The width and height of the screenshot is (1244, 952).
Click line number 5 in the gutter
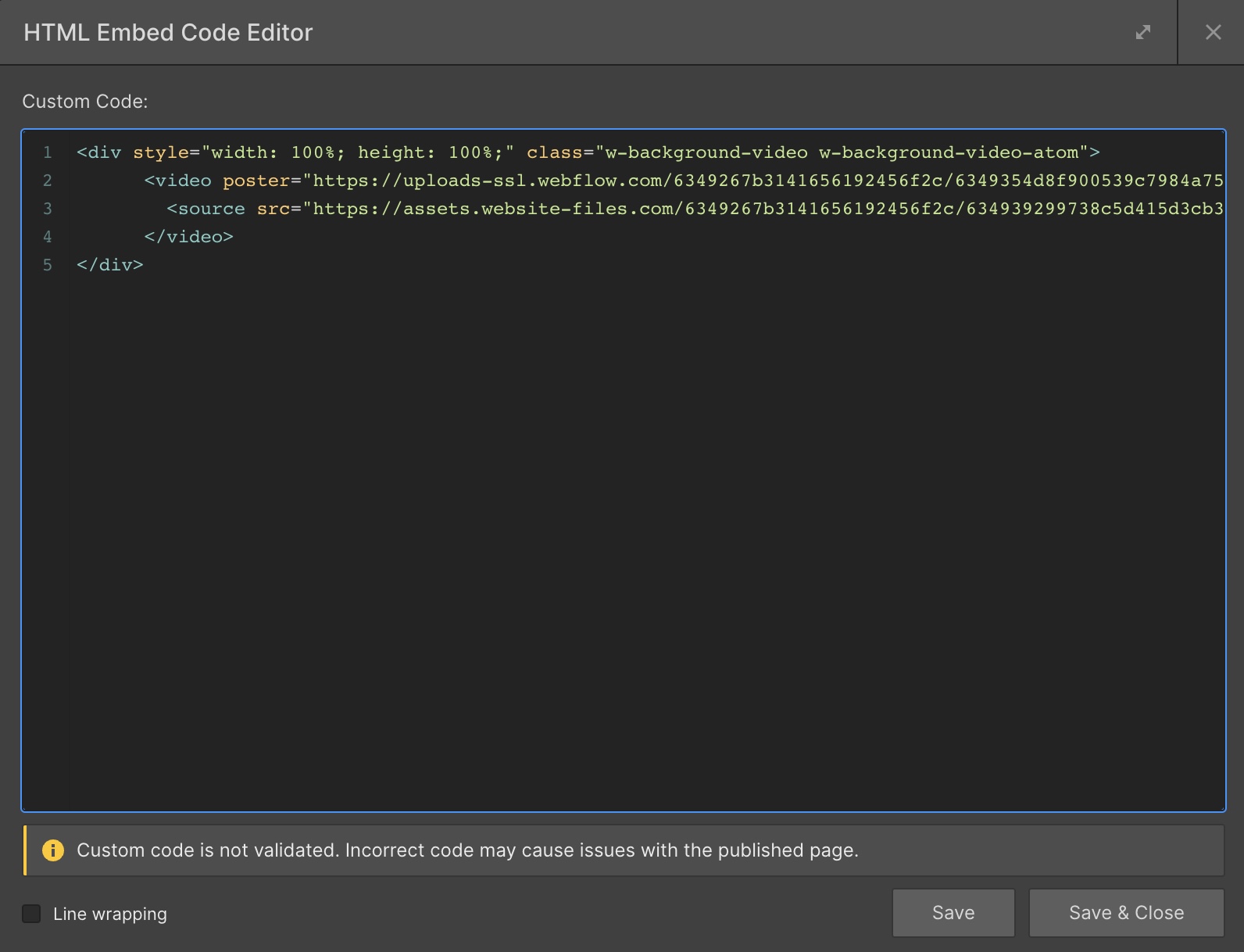48,265
